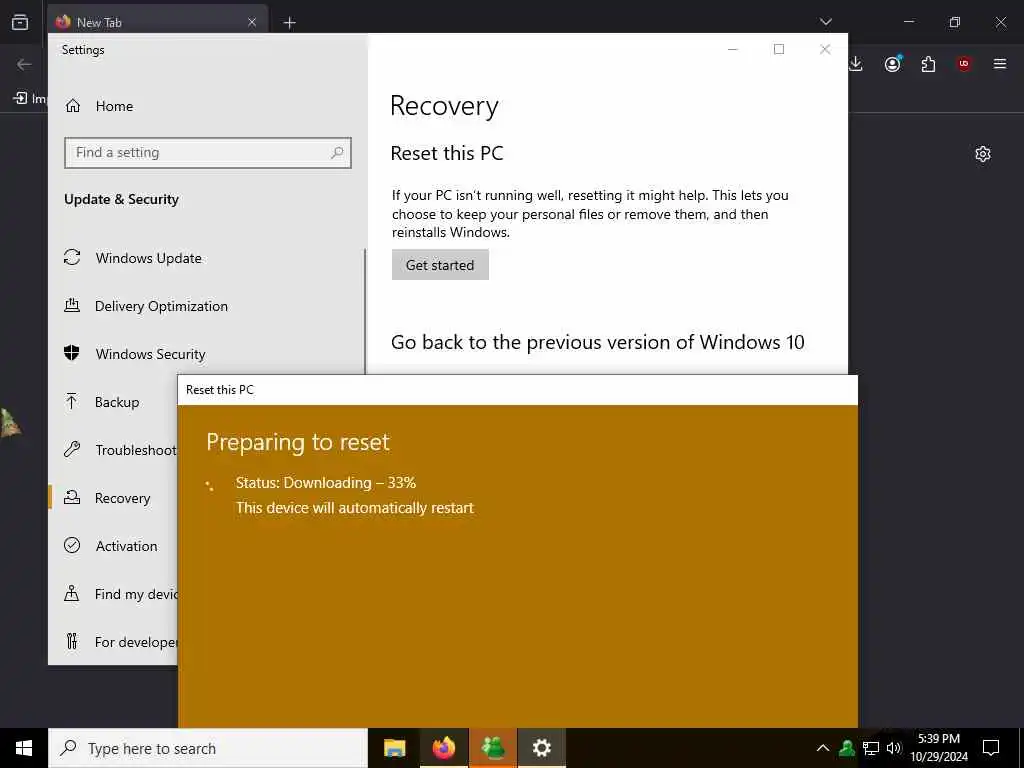Click the taskbar Type here to search box
This screenshot has width=1024, height=768.
[208, 748]
